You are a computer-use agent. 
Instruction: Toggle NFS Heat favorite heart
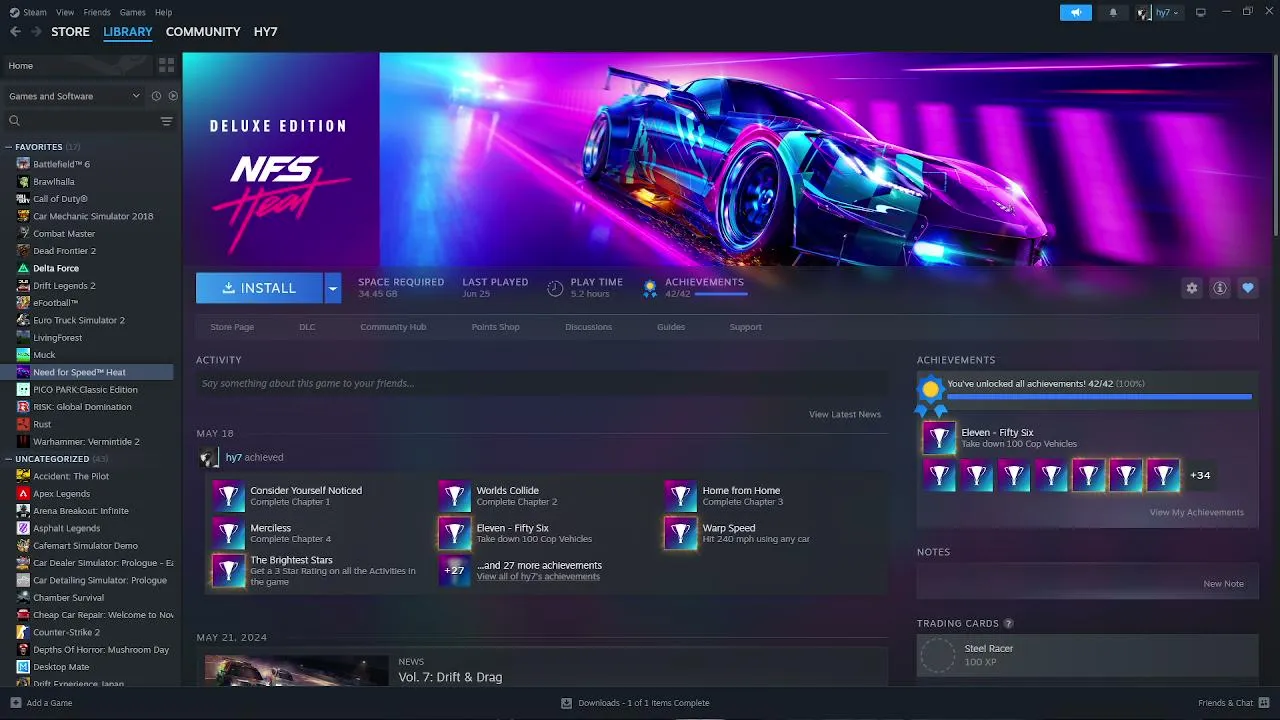point(1248,288)
